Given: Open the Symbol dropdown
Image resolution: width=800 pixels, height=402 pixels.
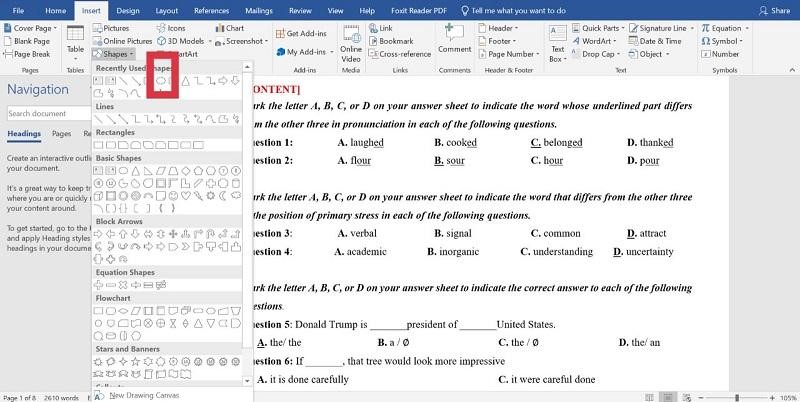Looking at the screenshot, I should click(722, 41).
